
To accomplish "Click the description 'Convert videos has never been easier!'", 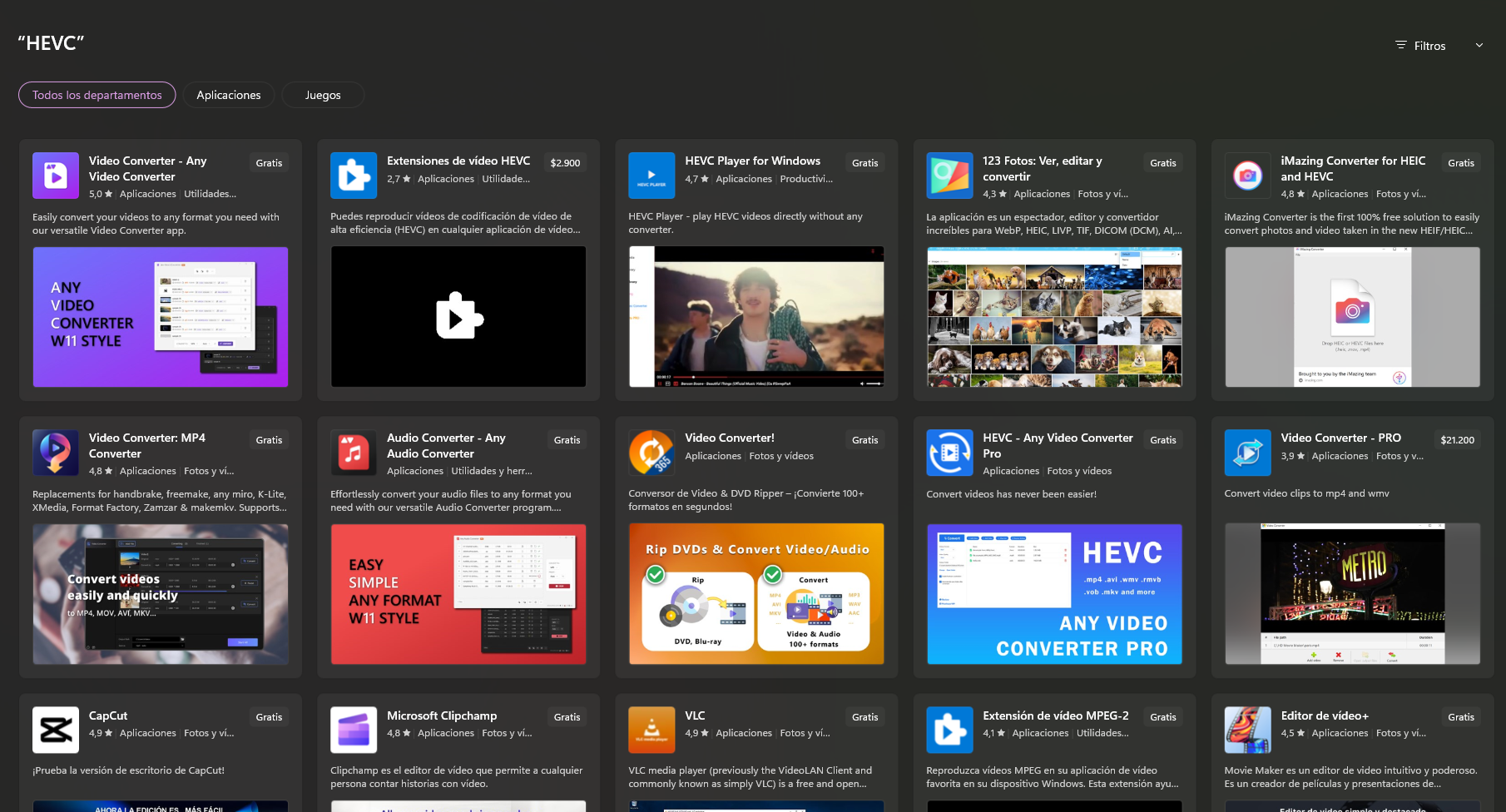I will pyautogui.click(x=1011, y=493).
